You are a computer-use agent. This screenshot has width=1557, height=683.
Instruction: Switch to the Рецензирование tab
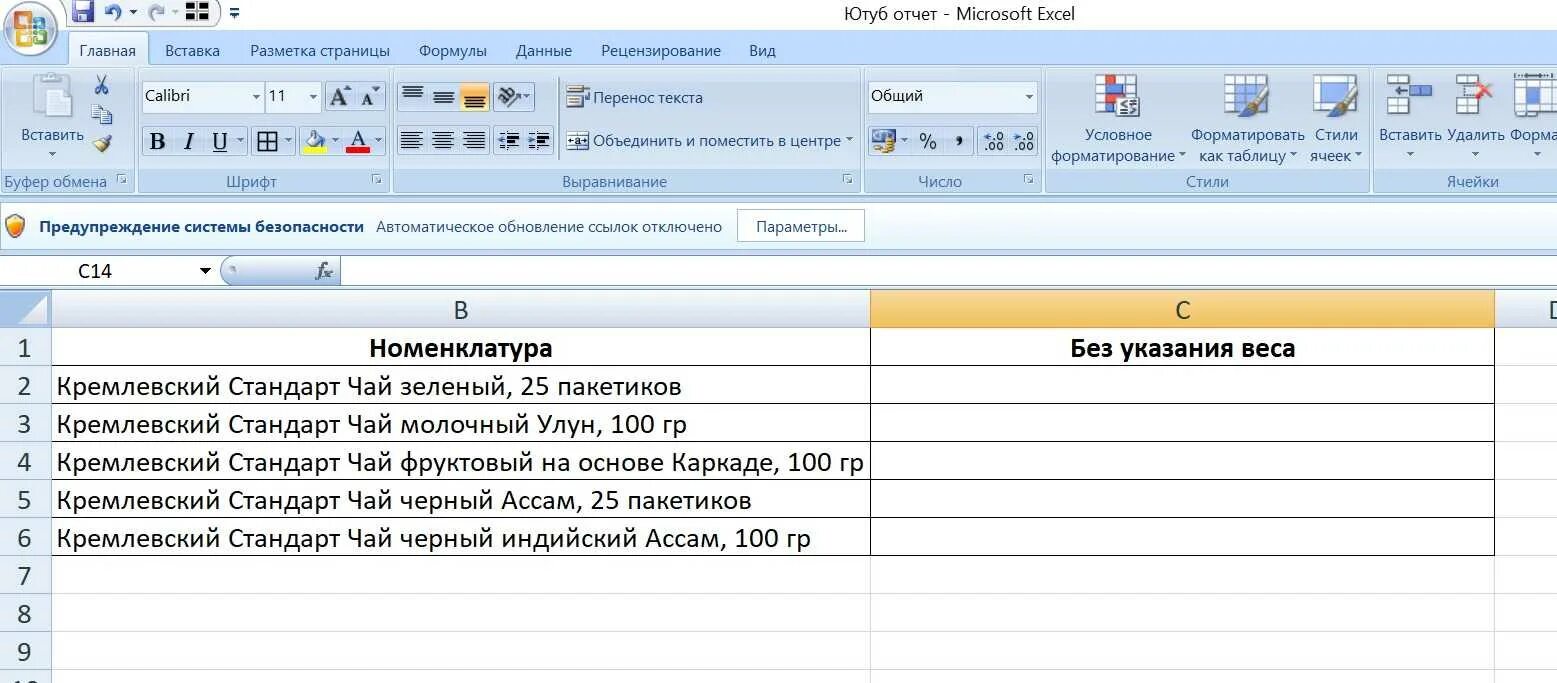point(661,51)
